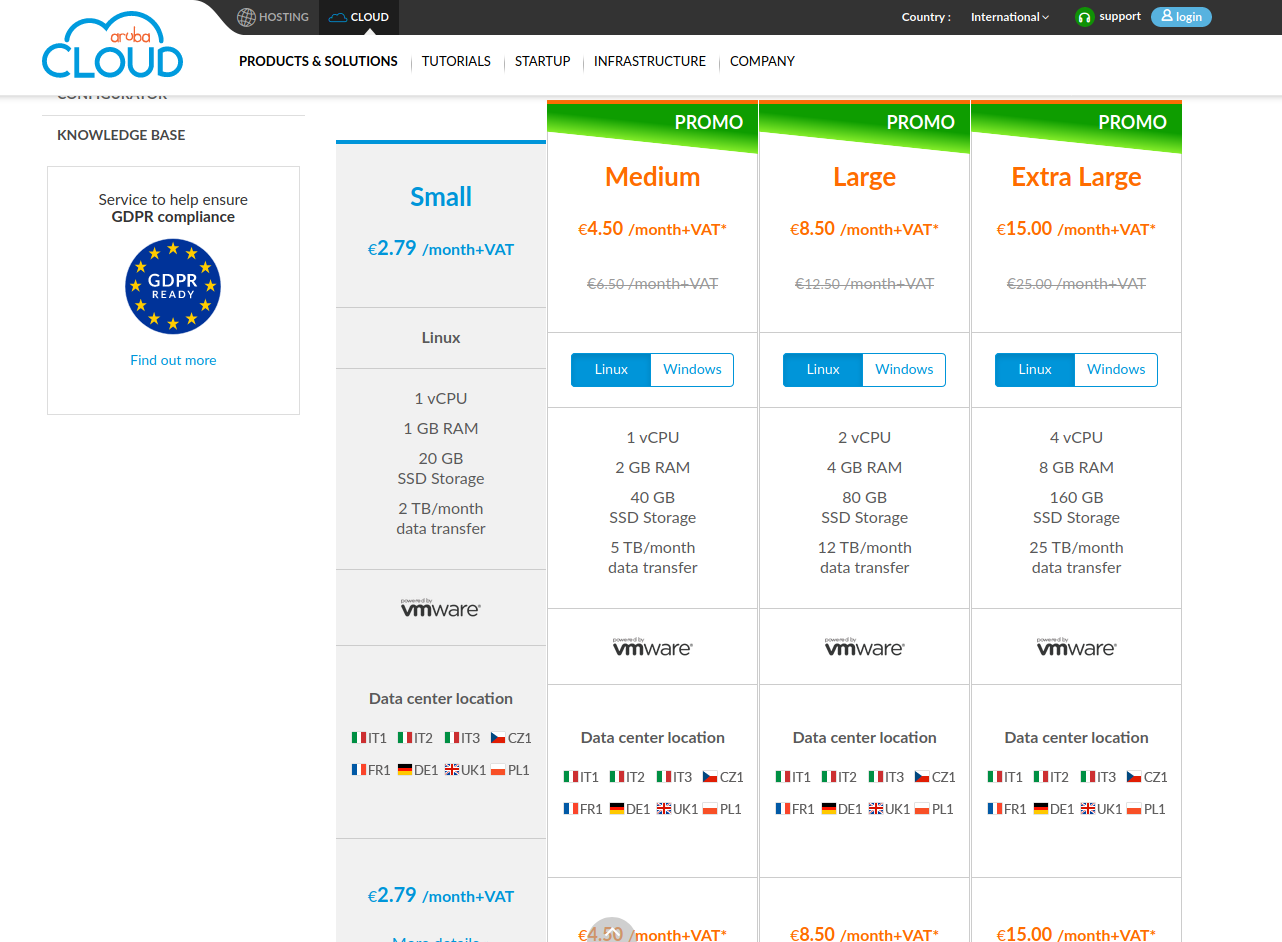The image size is (1282, 942).
Task: Click the PROMO ribbon above Extra Large
Action: pos(1077,126)
